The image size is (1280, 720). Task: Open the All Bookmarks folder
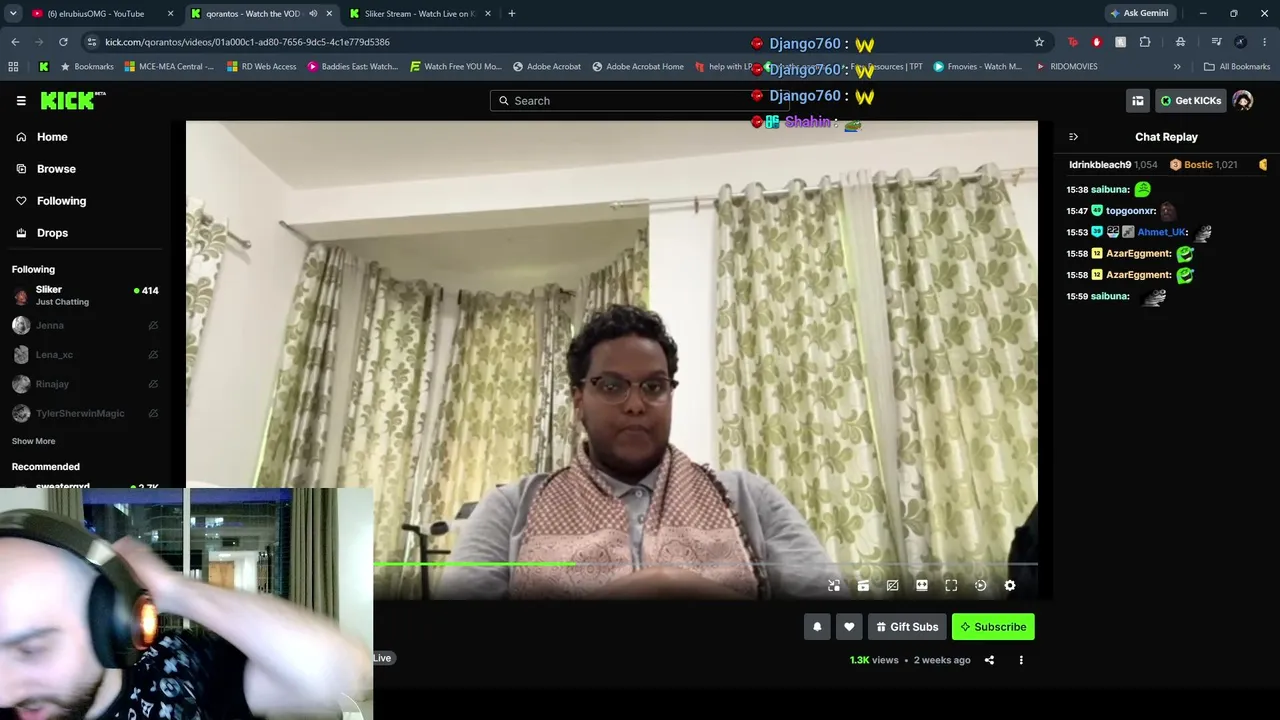(x=1237, y=67)
